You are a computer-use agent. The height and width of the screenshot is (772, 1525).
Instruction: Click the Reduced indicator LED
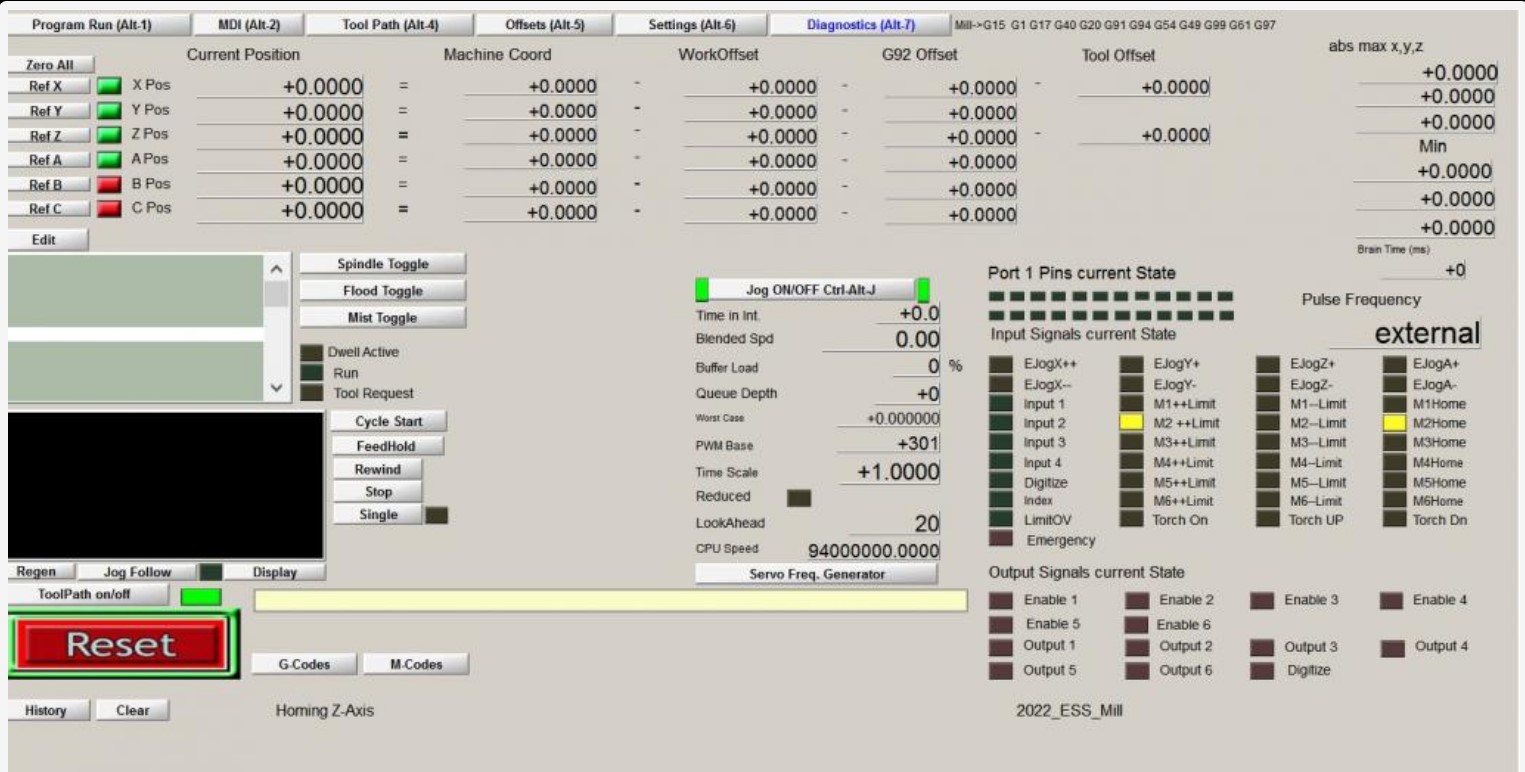(x=799, y=497)
